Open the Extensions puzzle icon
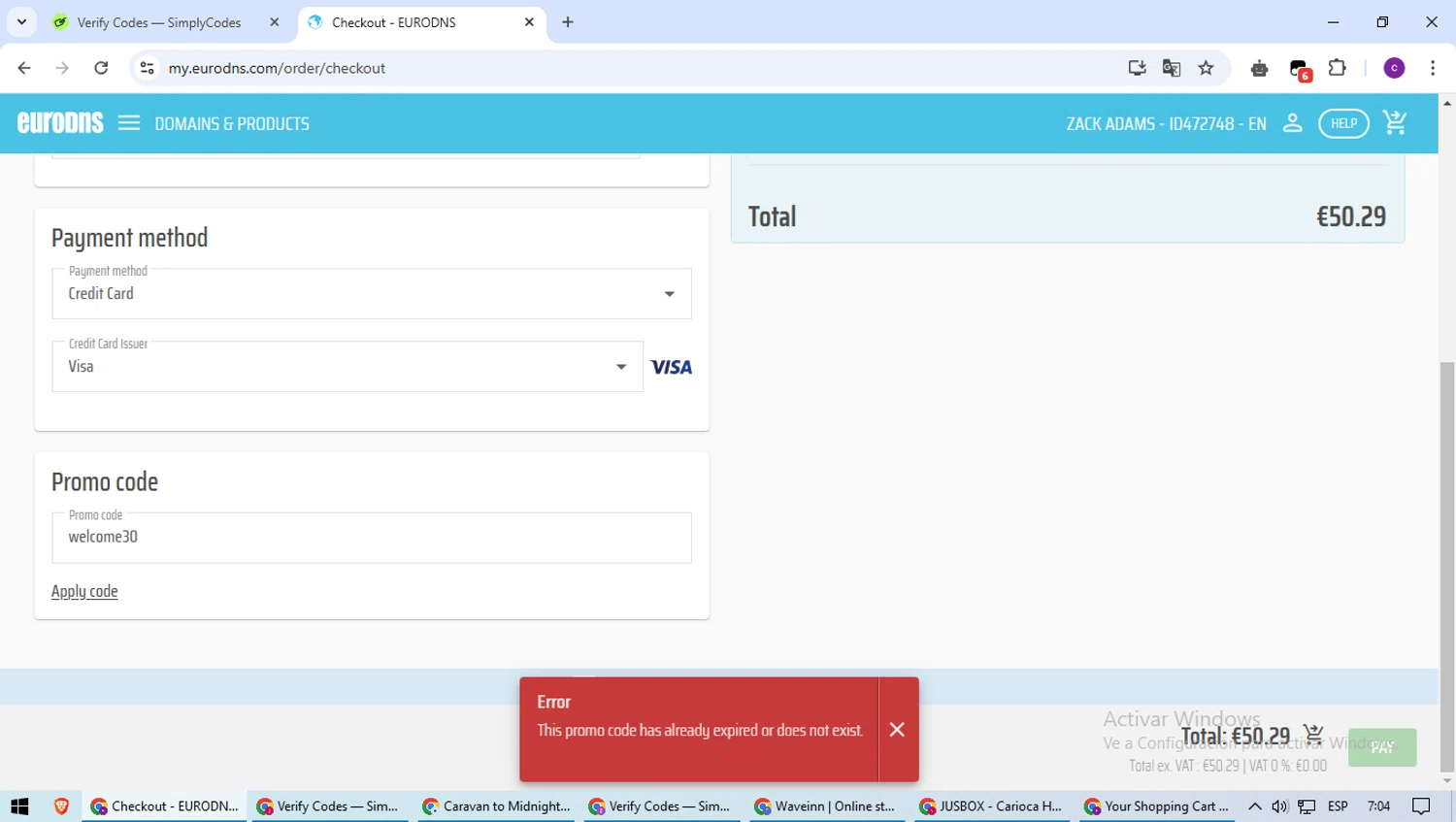This screenshot has width=1456, height=822. 1338,68
